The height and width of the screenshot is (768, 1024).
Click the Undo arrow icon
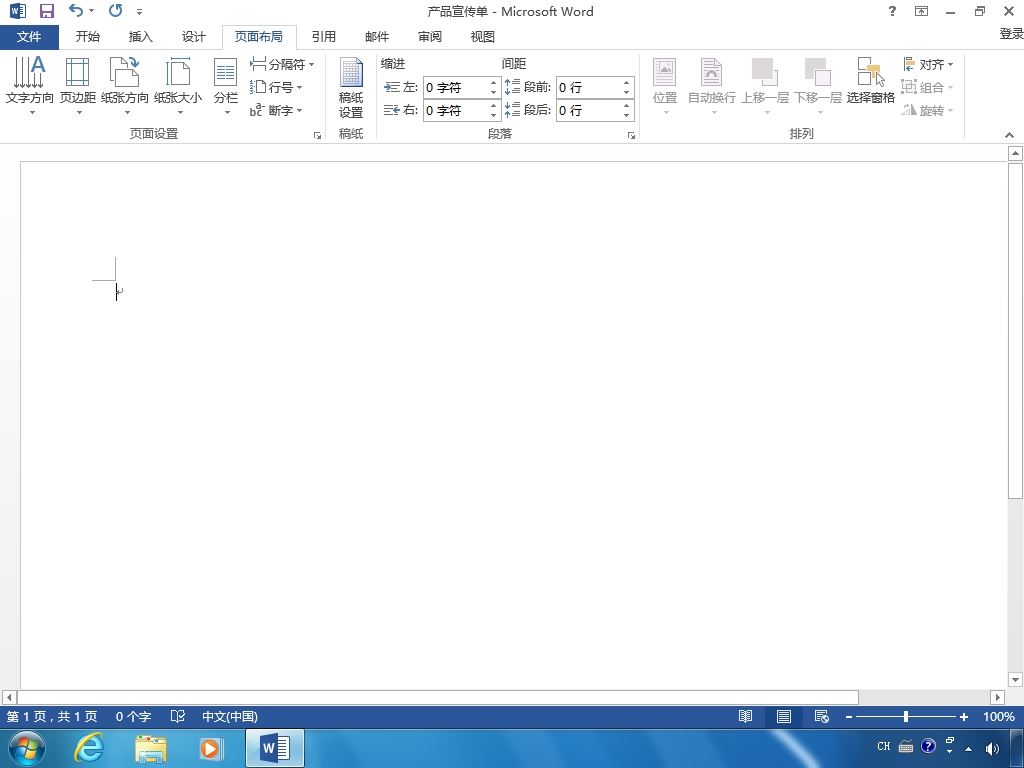[76, 11]
